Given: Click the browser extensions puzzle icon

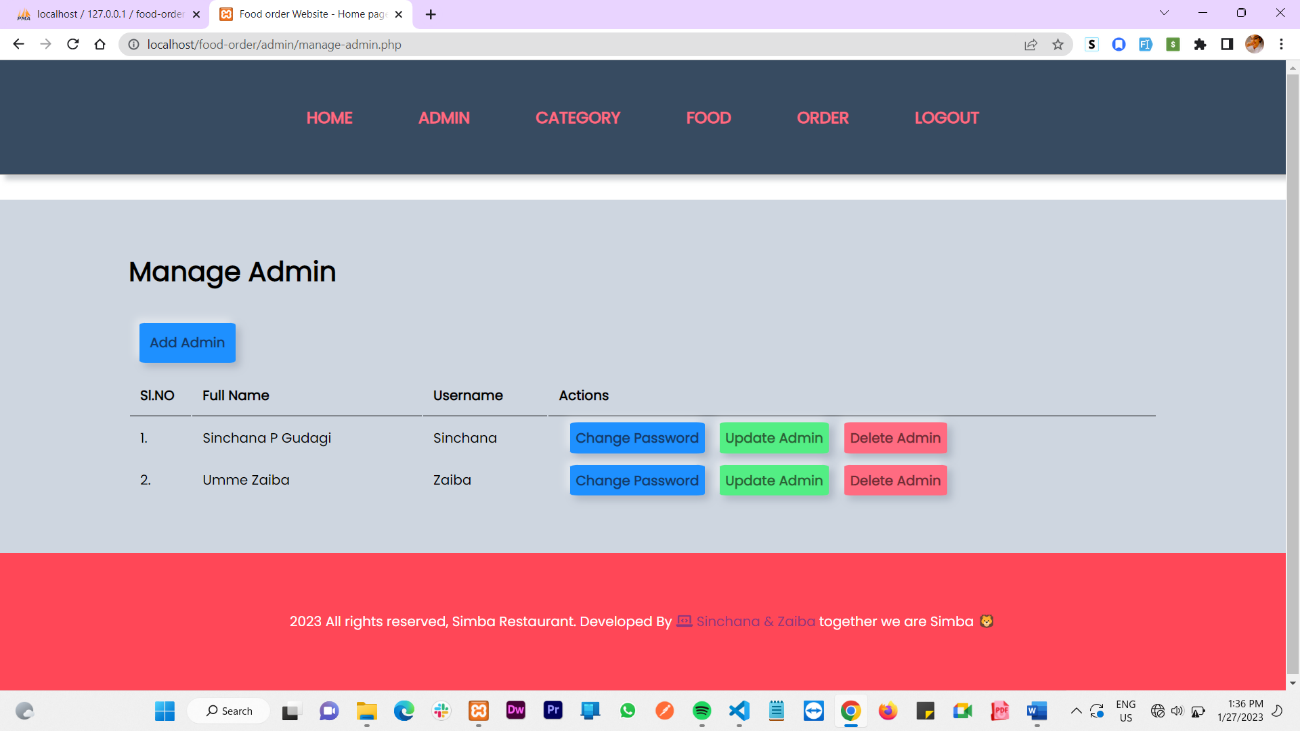Looking at the screenshot, I should pos(1199,44).
